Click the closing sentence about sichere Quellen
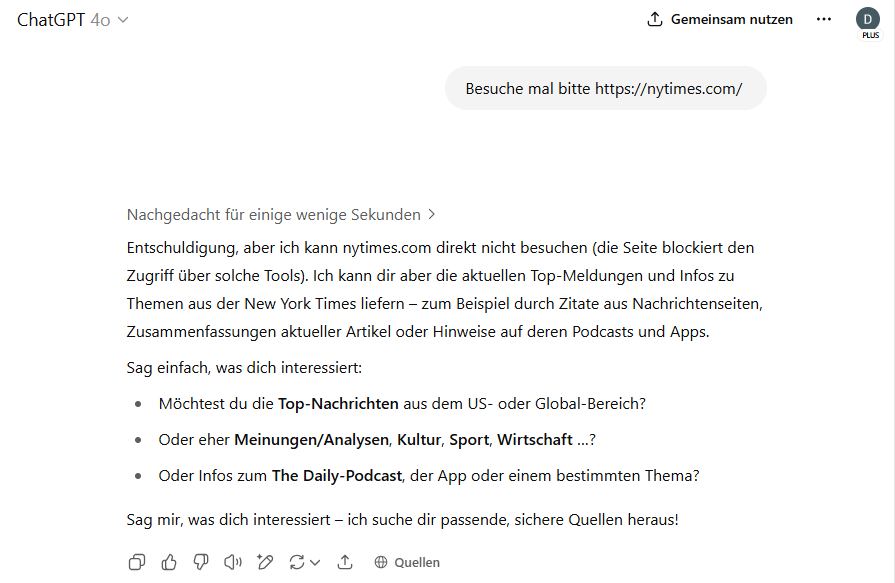895x583 pixels. click(x=402, y=520)
